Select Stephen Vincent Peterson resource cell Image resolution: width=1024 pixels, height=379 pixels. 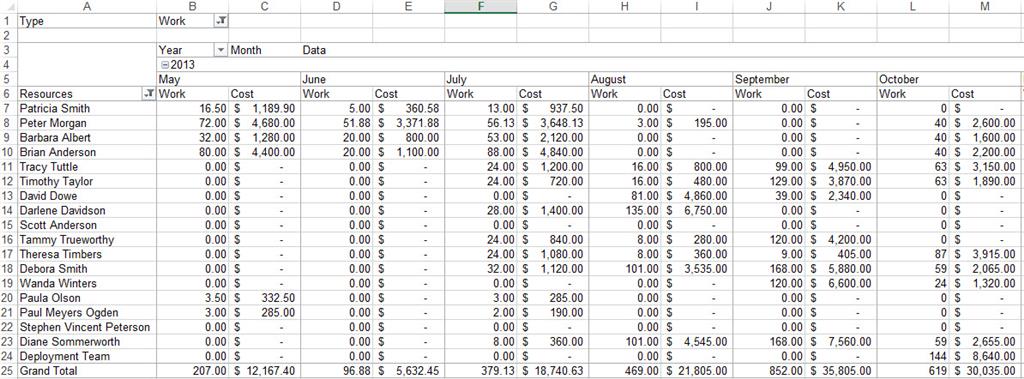(87, 327)
